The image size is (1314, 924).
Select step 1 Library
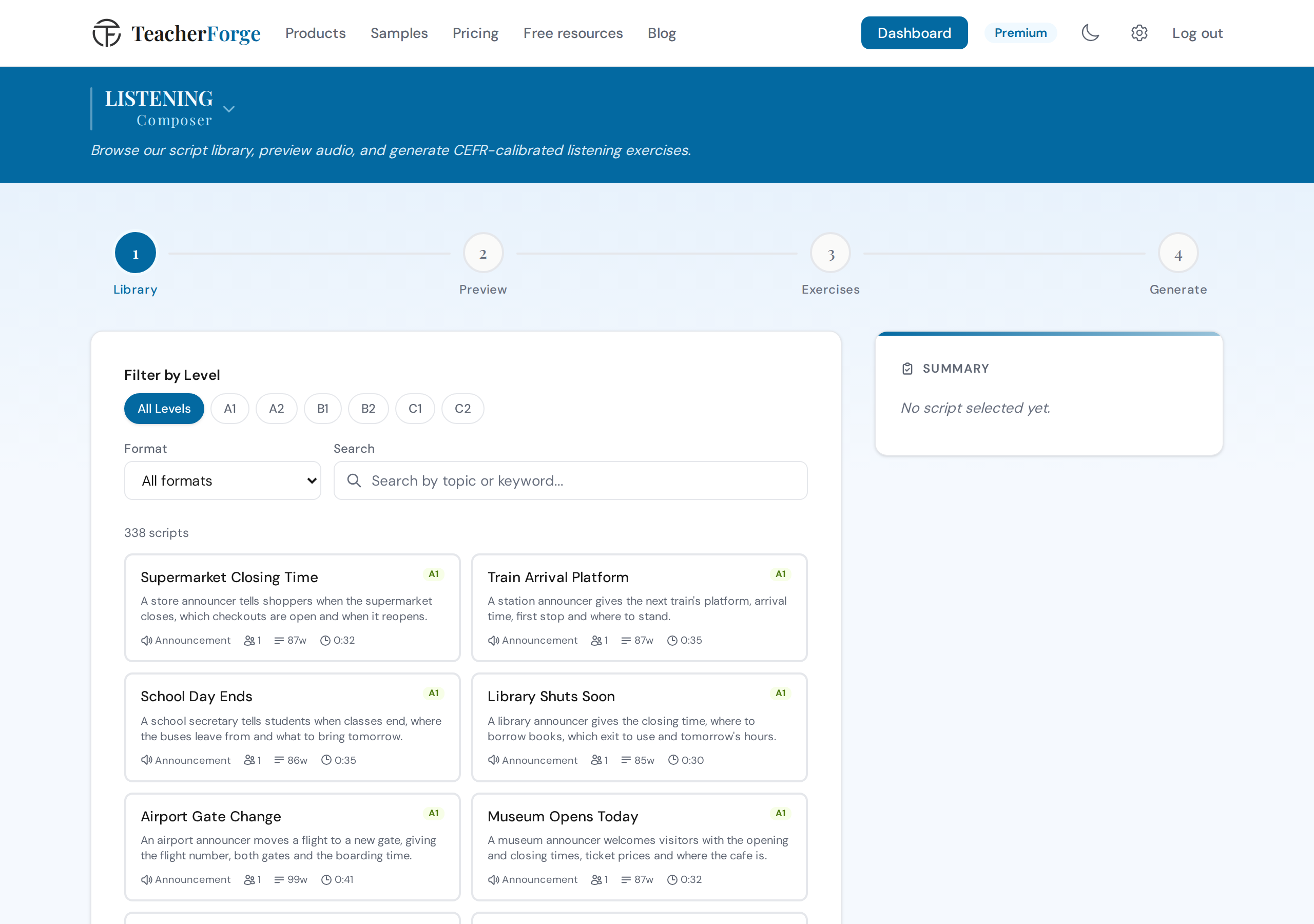135,253
